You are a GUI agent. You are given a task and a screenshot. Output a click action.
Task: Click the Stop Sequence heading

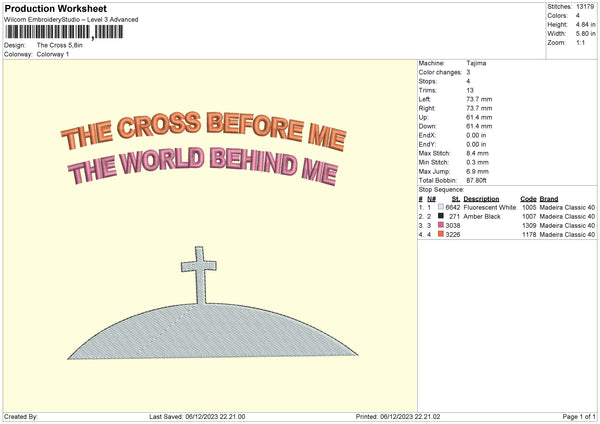[x=439, y=187]
